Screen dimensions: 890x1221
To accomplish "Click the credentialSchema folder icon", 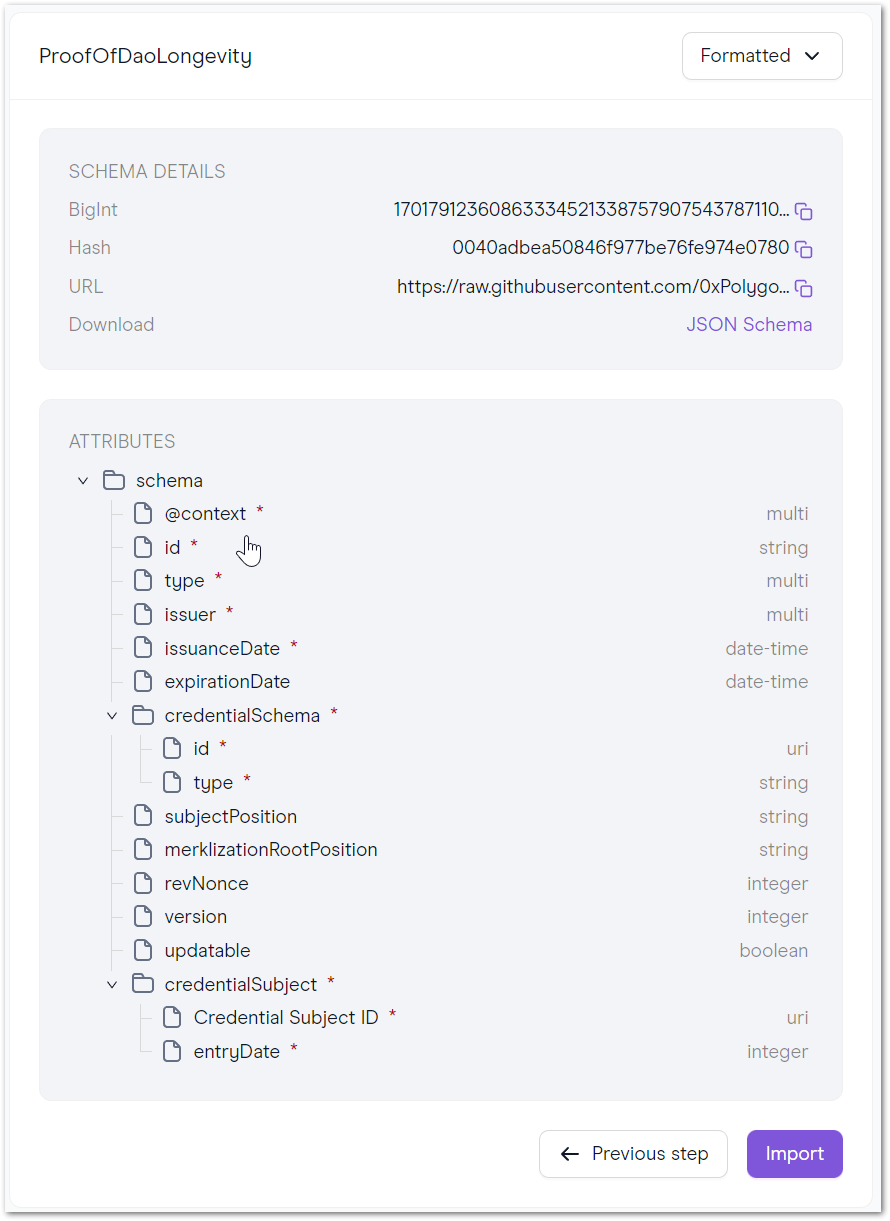I will [143, 715].
